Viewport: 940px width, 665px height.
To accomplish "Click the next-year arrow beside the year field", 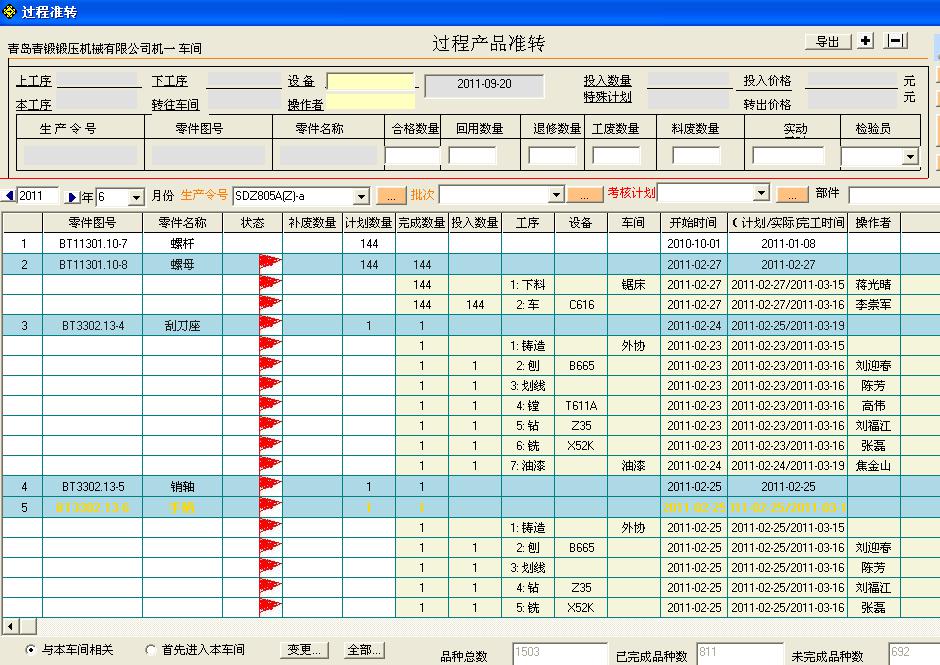I will click(x=71, y=195).
